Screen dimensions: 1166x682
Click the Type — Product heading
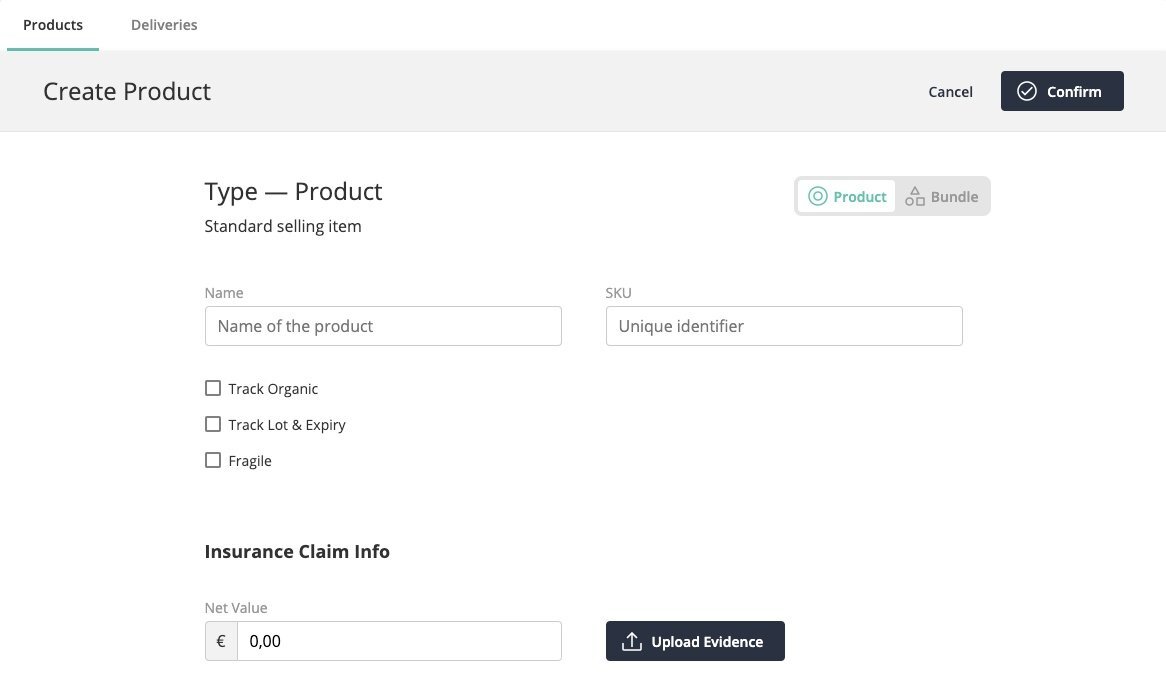pyautogui.click(x=293, y=191)
